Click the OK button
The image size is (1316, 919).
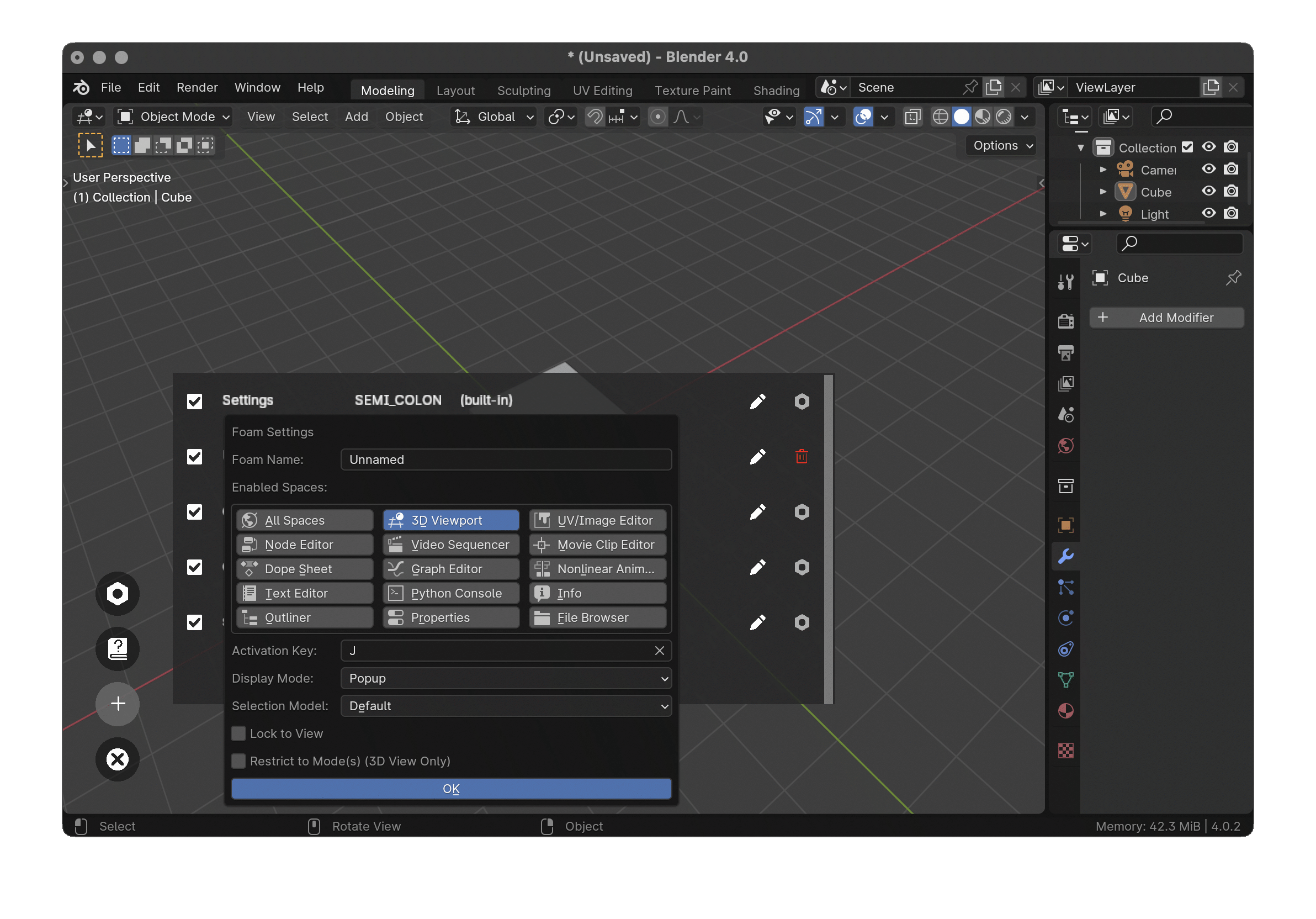point(450,789)
